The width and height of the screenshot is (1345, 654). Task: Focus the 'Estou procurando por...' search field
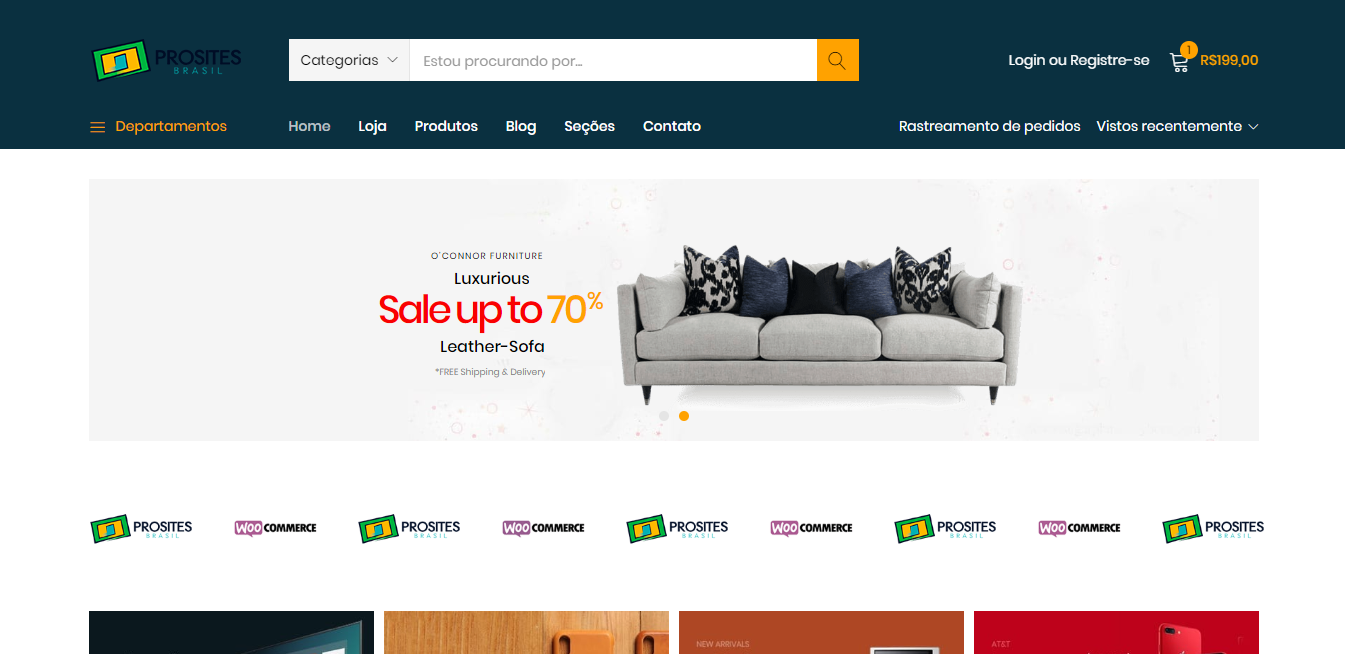pyautogui.click(x=613, y=60)
